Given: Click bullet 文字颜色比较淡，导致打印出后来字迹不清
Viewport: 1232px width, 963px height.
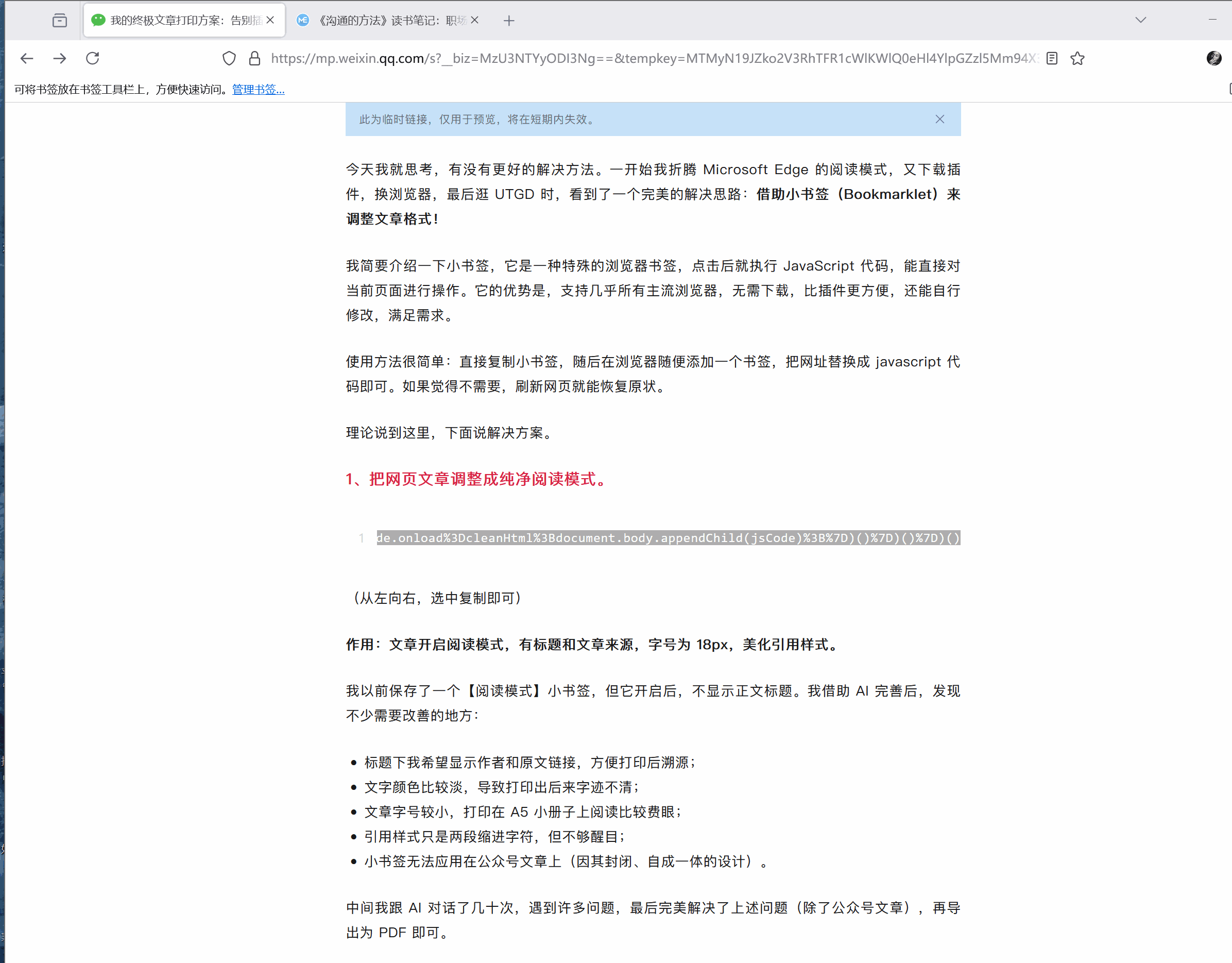Looking at the screenshot, I should pos(501,787).
